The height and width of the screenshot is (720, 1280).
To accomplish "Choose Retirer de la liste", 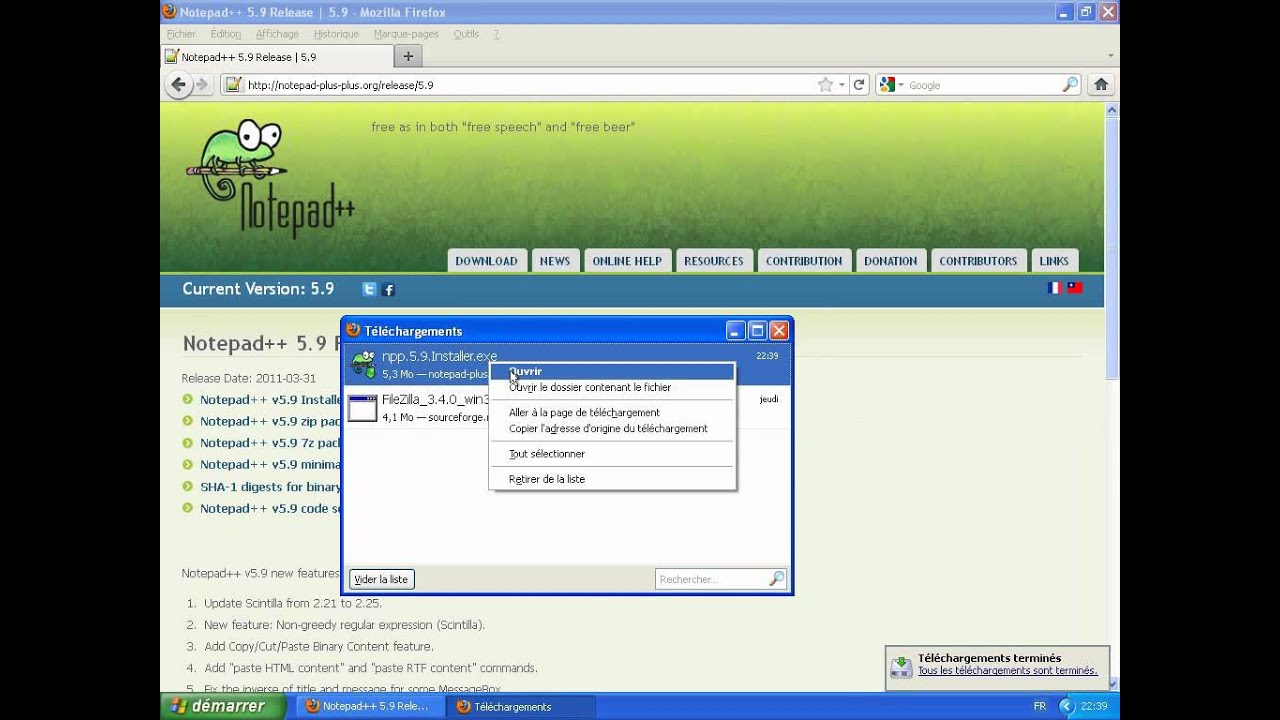I will [x=611, y=479].
